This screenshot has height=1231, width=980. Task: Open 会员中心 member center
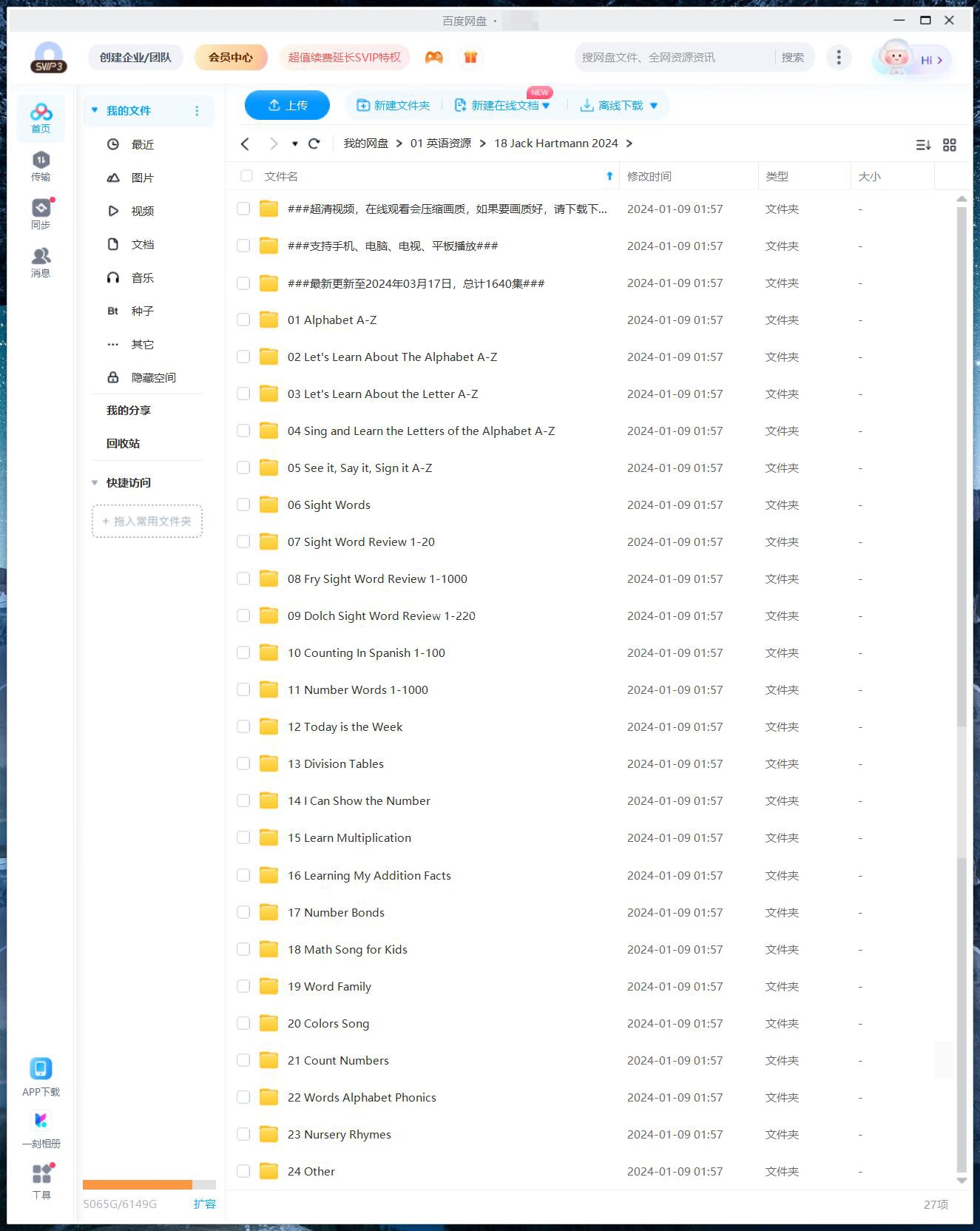coord(231,57)
